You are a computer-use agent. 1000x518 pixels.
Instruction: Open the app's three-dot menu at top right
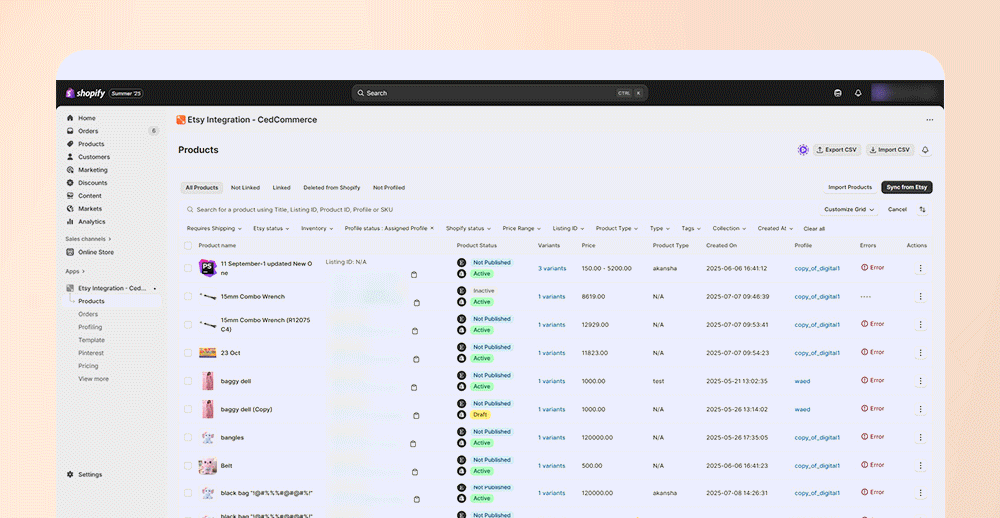click(929, 120)
